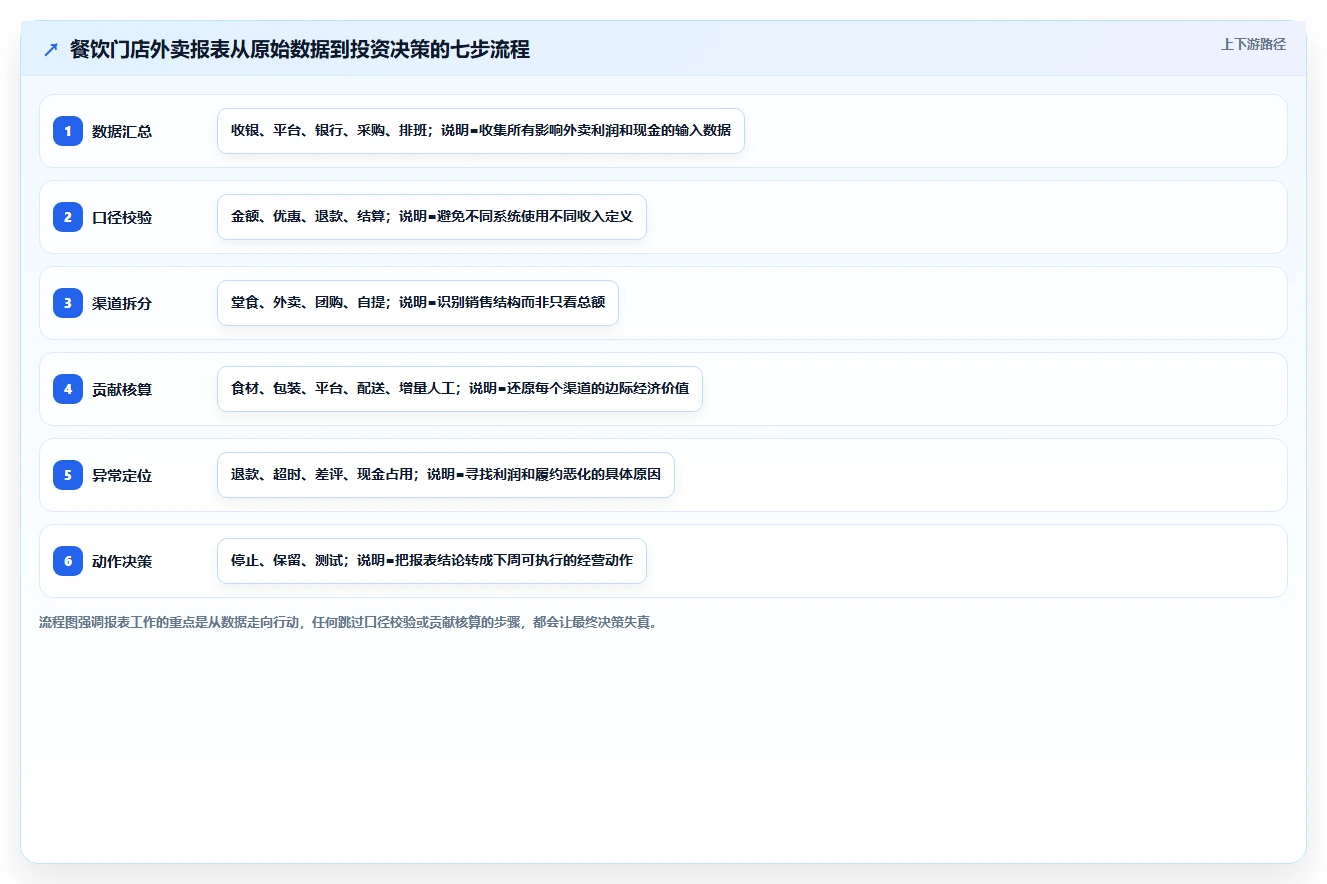
Task: Open the 食材、包装、平台、配送、增量人工 description box
Action: tap(460, 389)
